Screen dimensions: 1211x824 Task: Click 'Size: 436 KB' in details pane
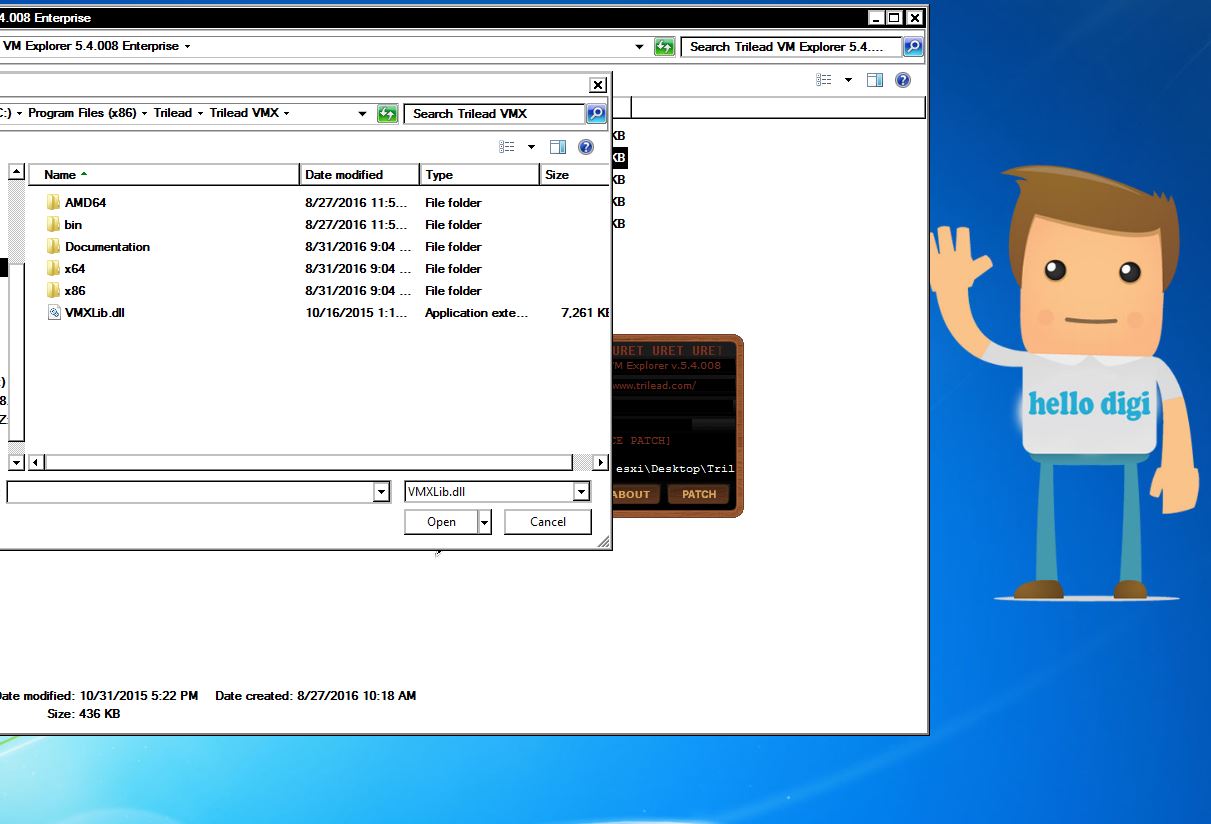click(83, 714)
